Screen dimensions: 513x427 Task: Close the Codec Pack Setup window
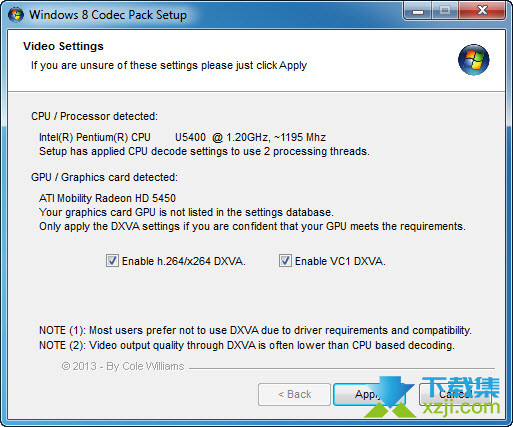click(x=482, y=11)
